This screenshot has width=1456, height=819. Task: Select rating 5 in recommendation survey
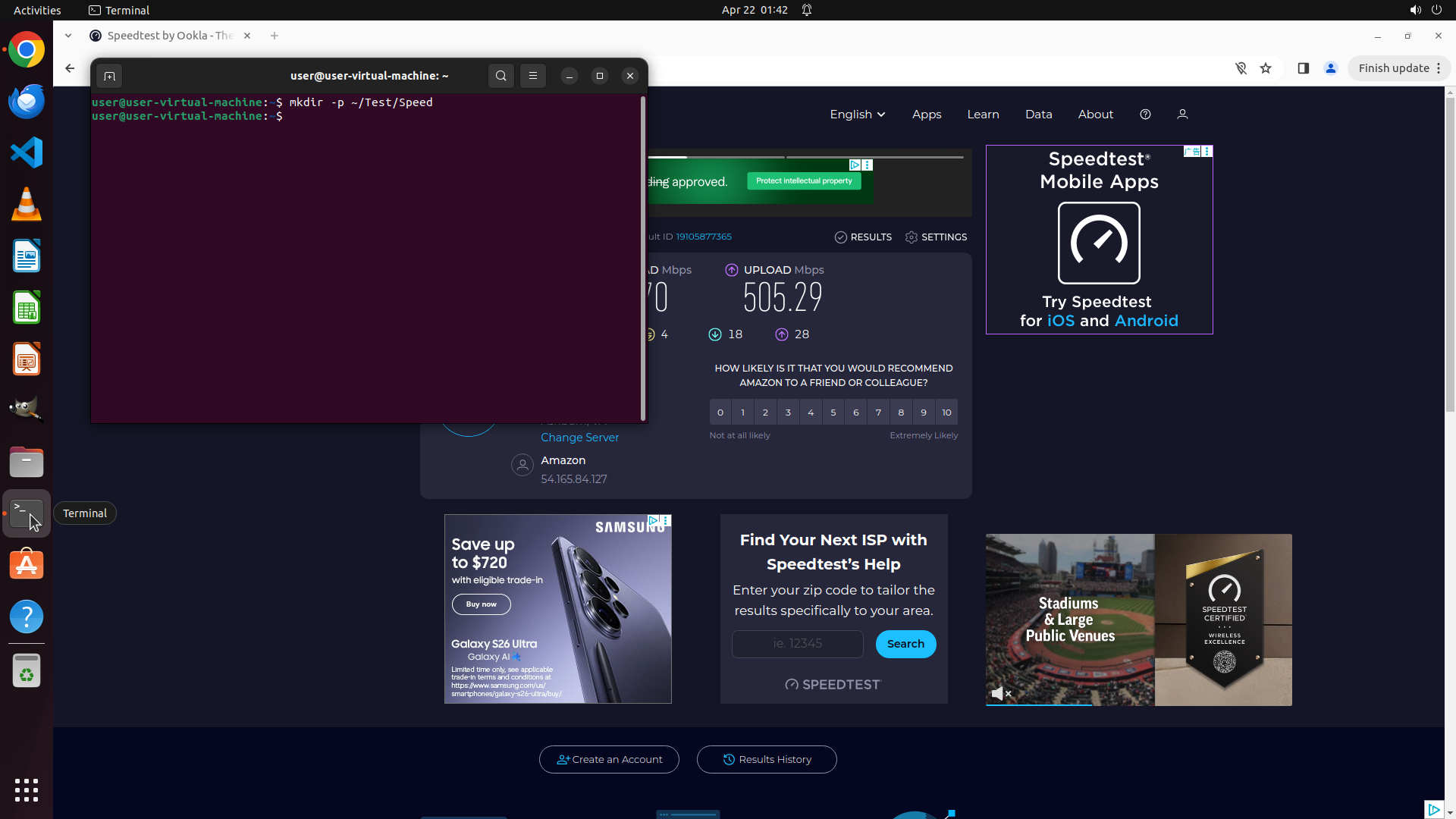click(833, 413)
